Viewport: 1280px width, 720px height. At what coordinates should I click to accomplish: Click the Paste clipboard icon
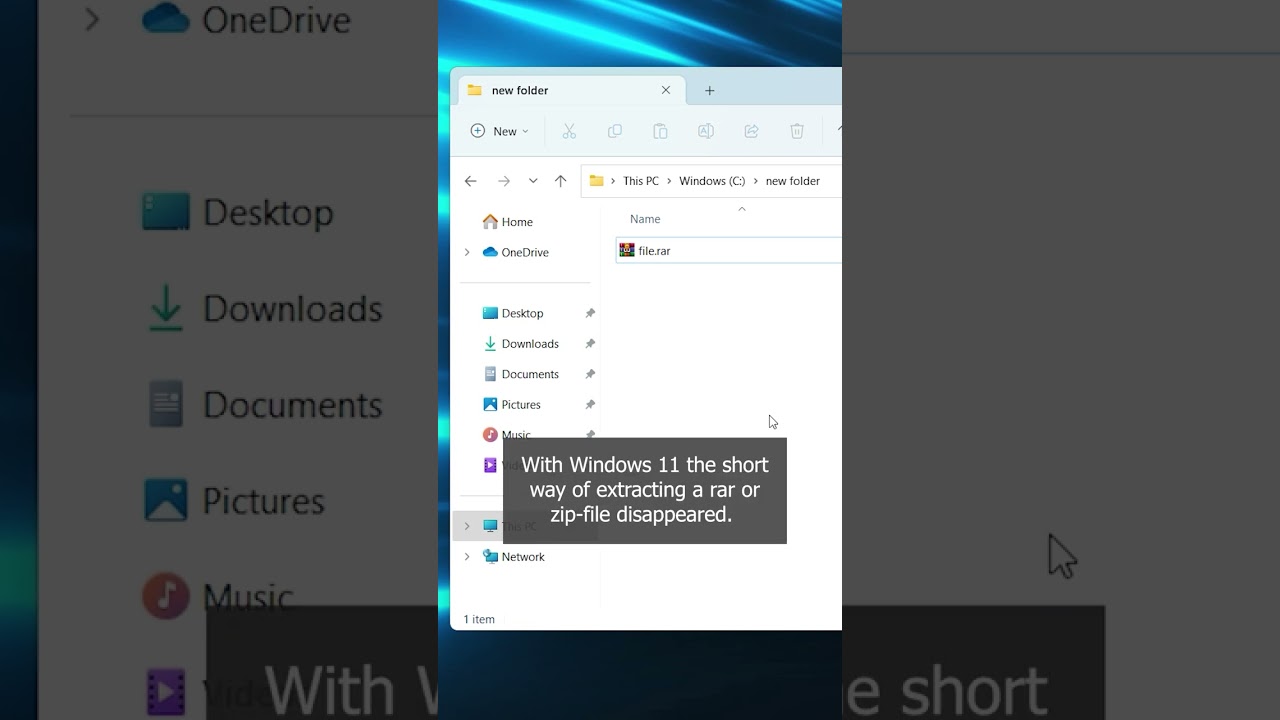[x=660, y=131]
